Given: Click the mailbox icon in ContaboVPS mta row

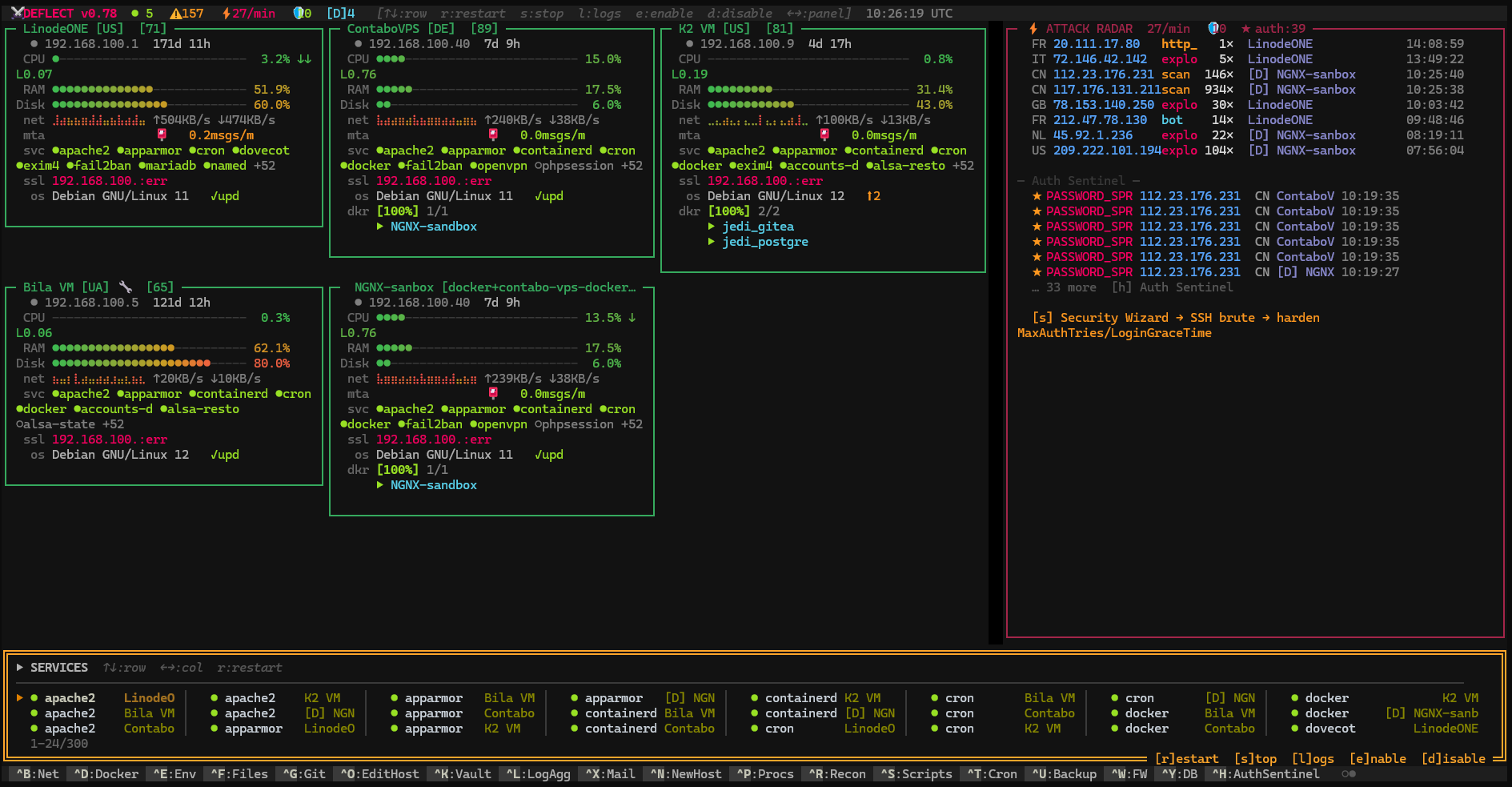Looking at the screenshot, I should (x=493, y=135).
